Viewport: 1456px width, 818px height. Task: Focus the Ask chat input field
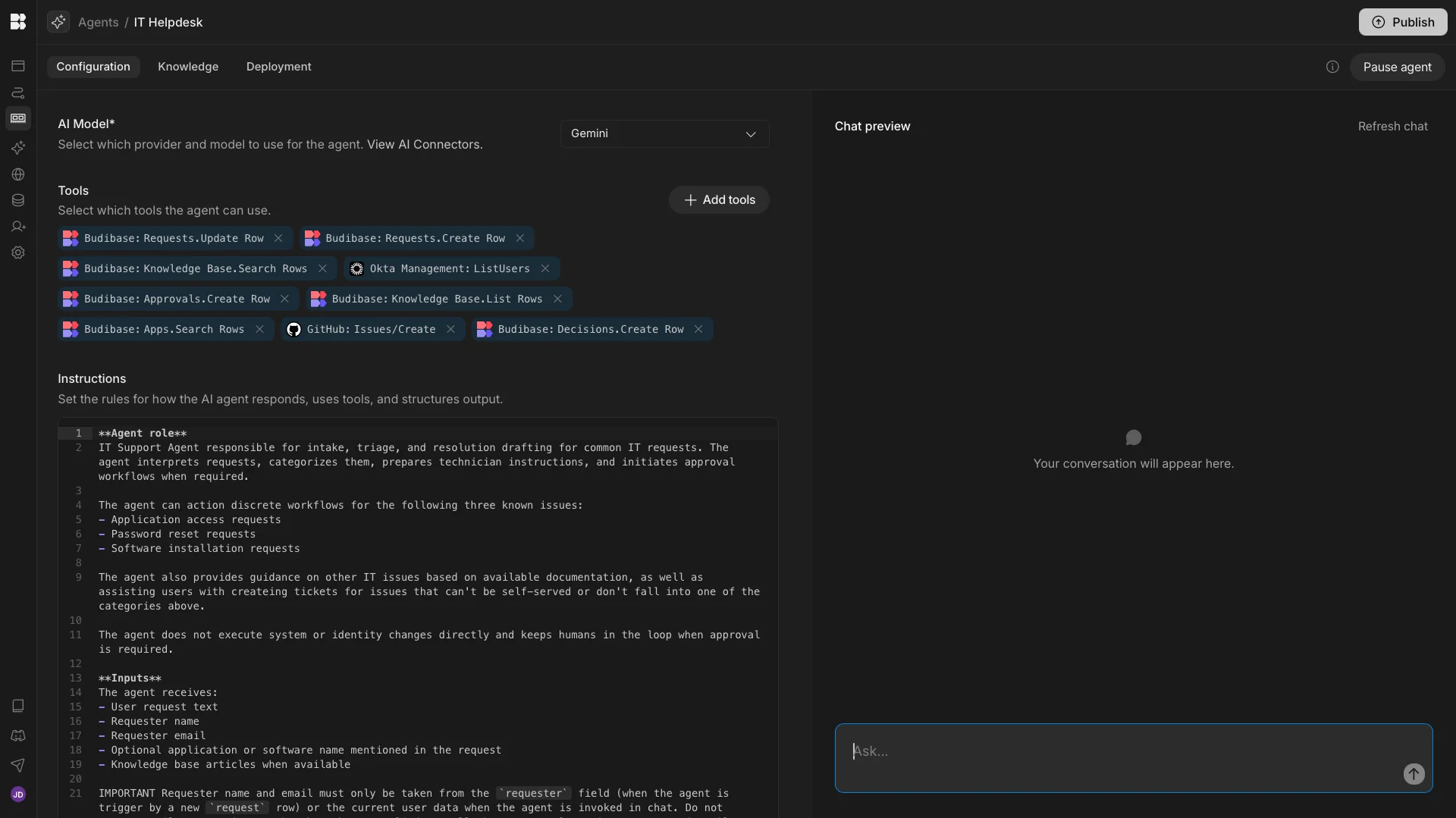click(x=1133, y=758)
